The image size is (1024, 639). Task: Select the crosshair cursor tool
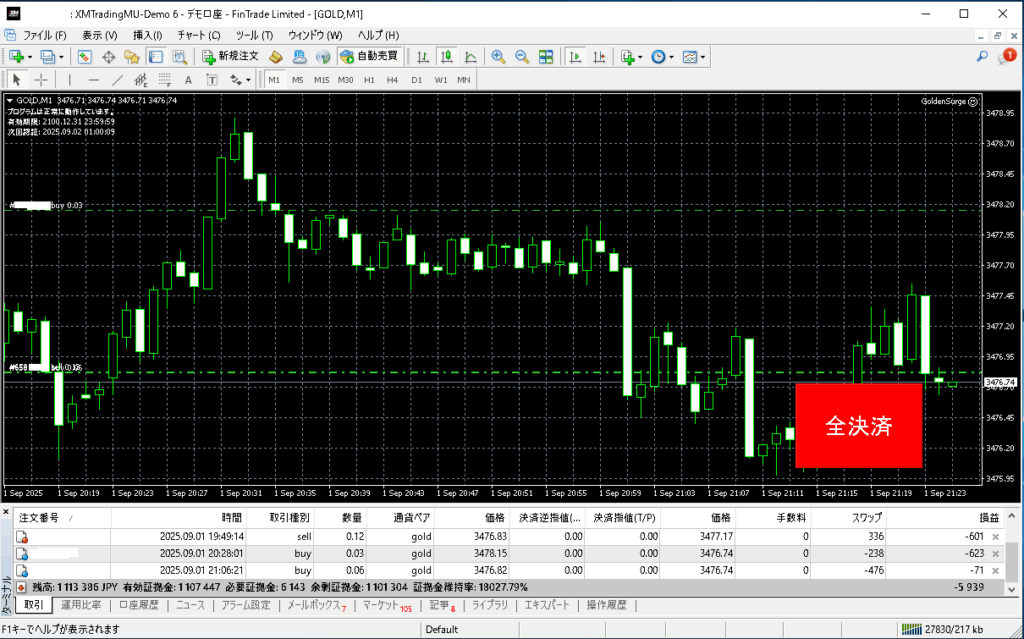coord(41,80)
